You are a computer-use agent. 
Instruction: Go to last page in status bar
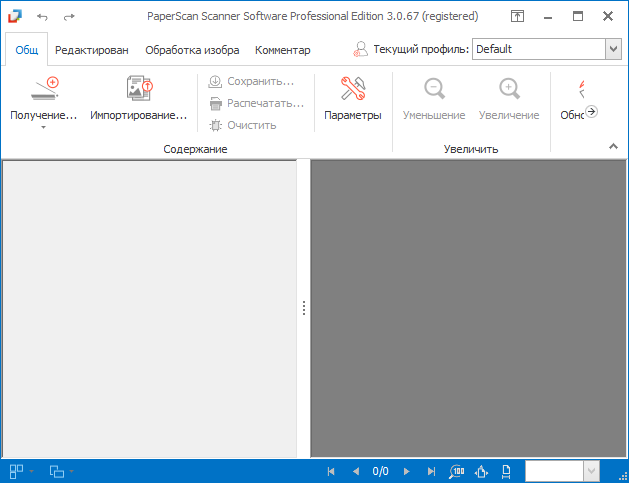coord(431,471)
